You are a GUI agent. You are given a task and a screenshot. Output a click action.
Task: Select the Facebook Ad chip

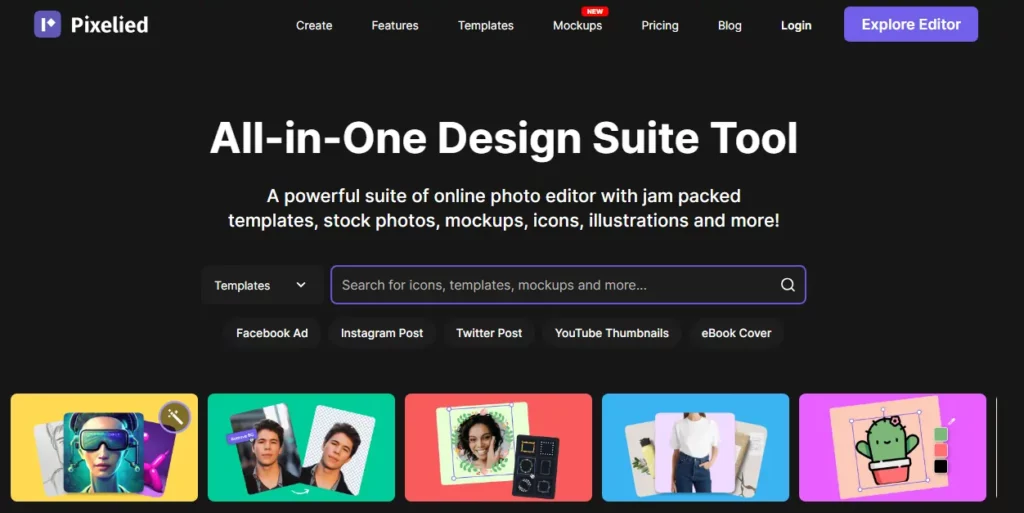272,333
